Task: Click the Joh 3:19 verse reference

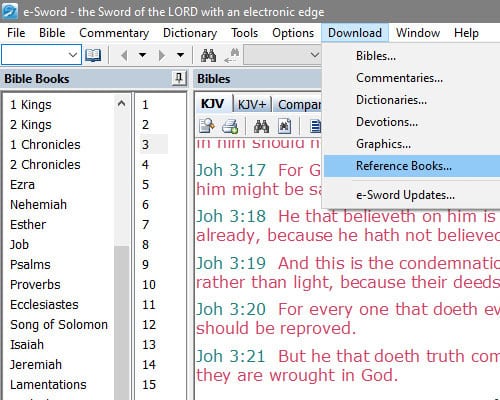Action: click(x=231, y=263)
